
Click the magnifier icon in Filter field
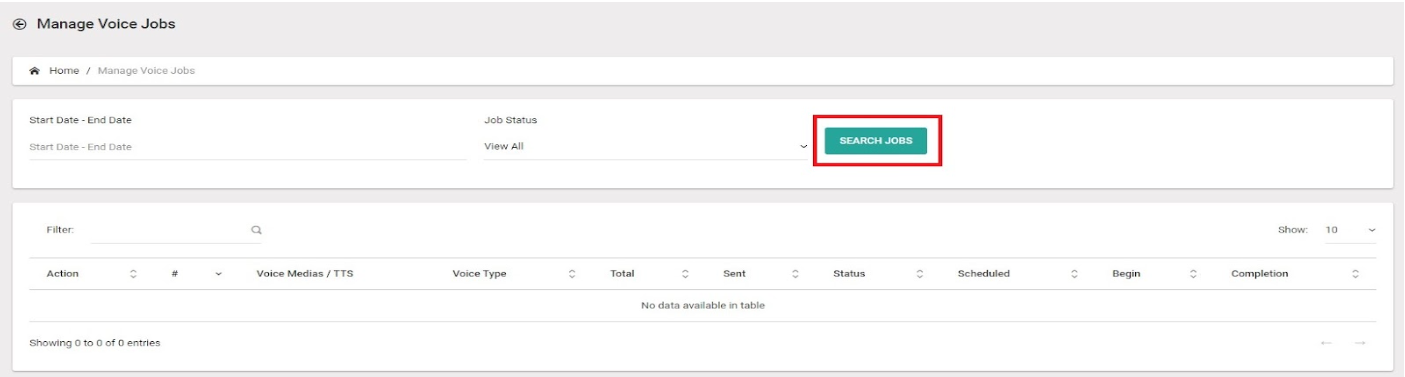(256, 230)
